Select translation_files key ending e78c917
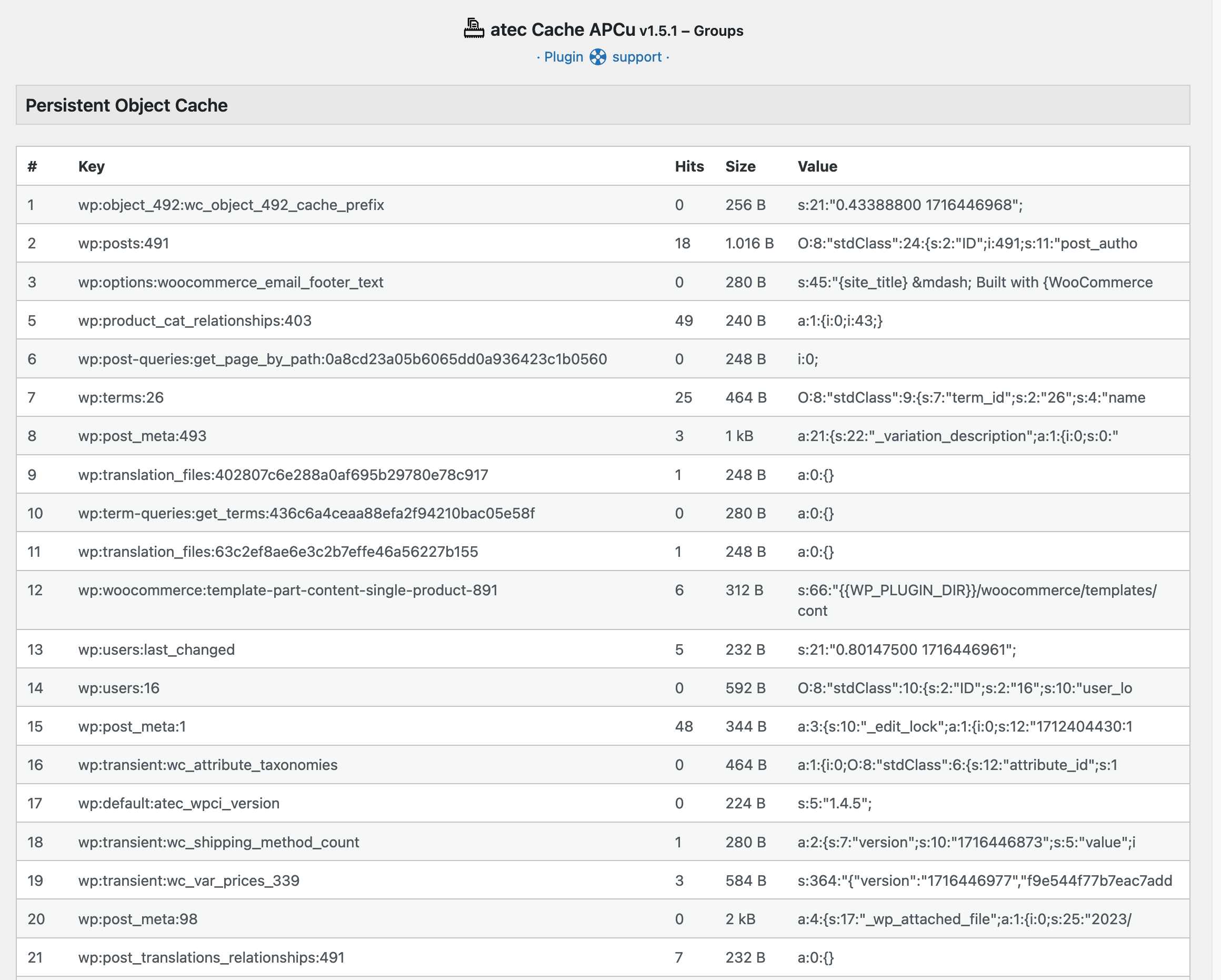Screen dimensions: 1221x980 click(283, 475)
